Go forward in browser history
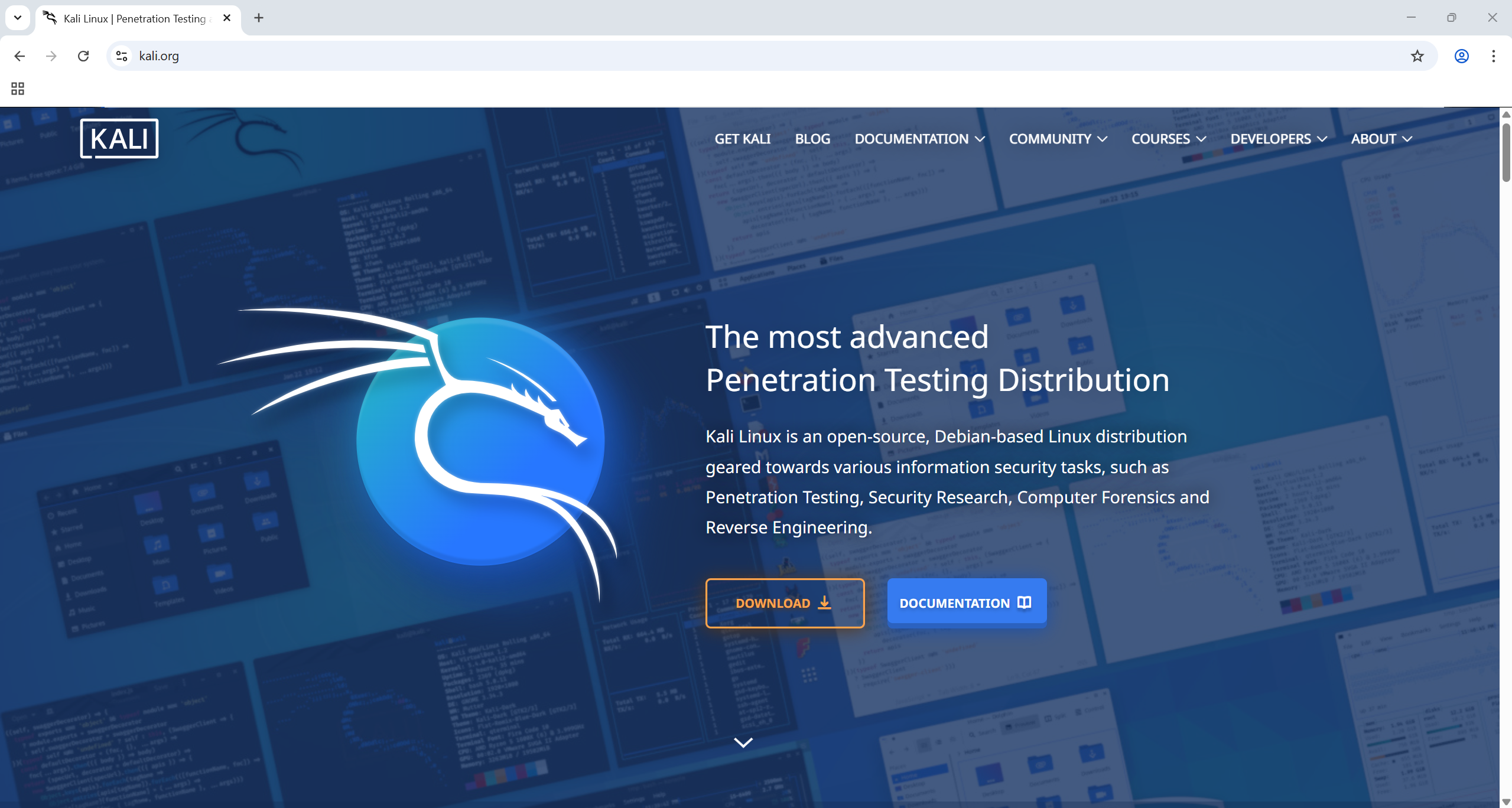The height and width of the screenshot is (808, 1512). (x=51, y=56)
